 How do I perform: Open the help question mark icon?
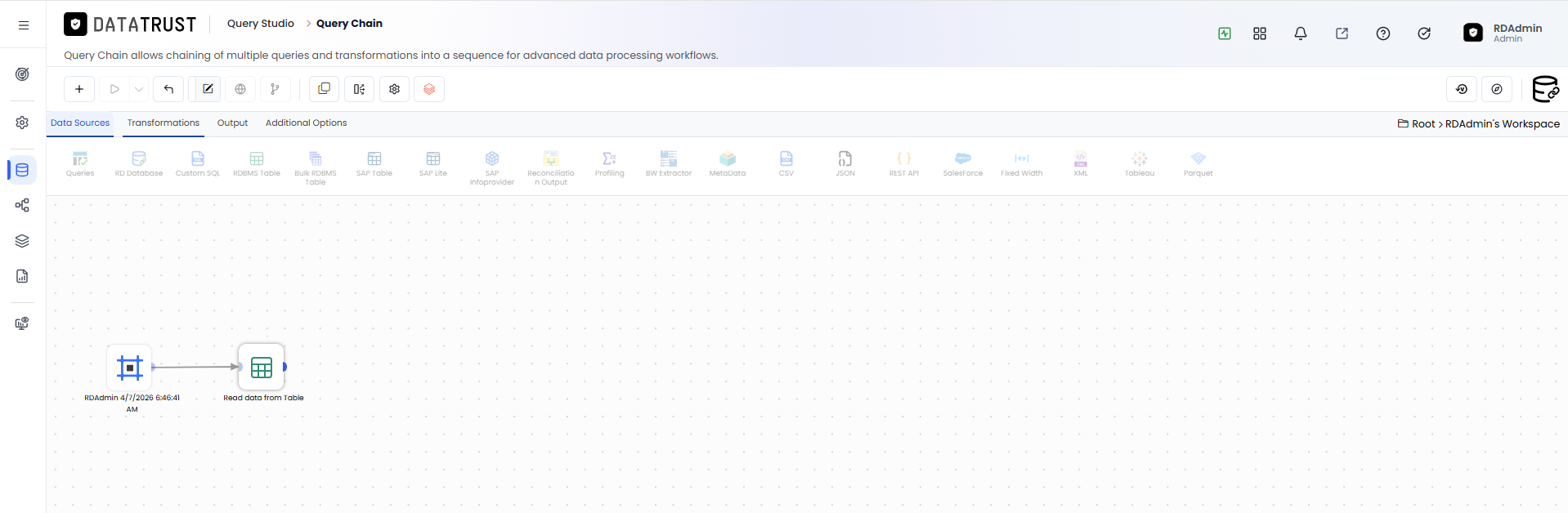[1383, 33]
